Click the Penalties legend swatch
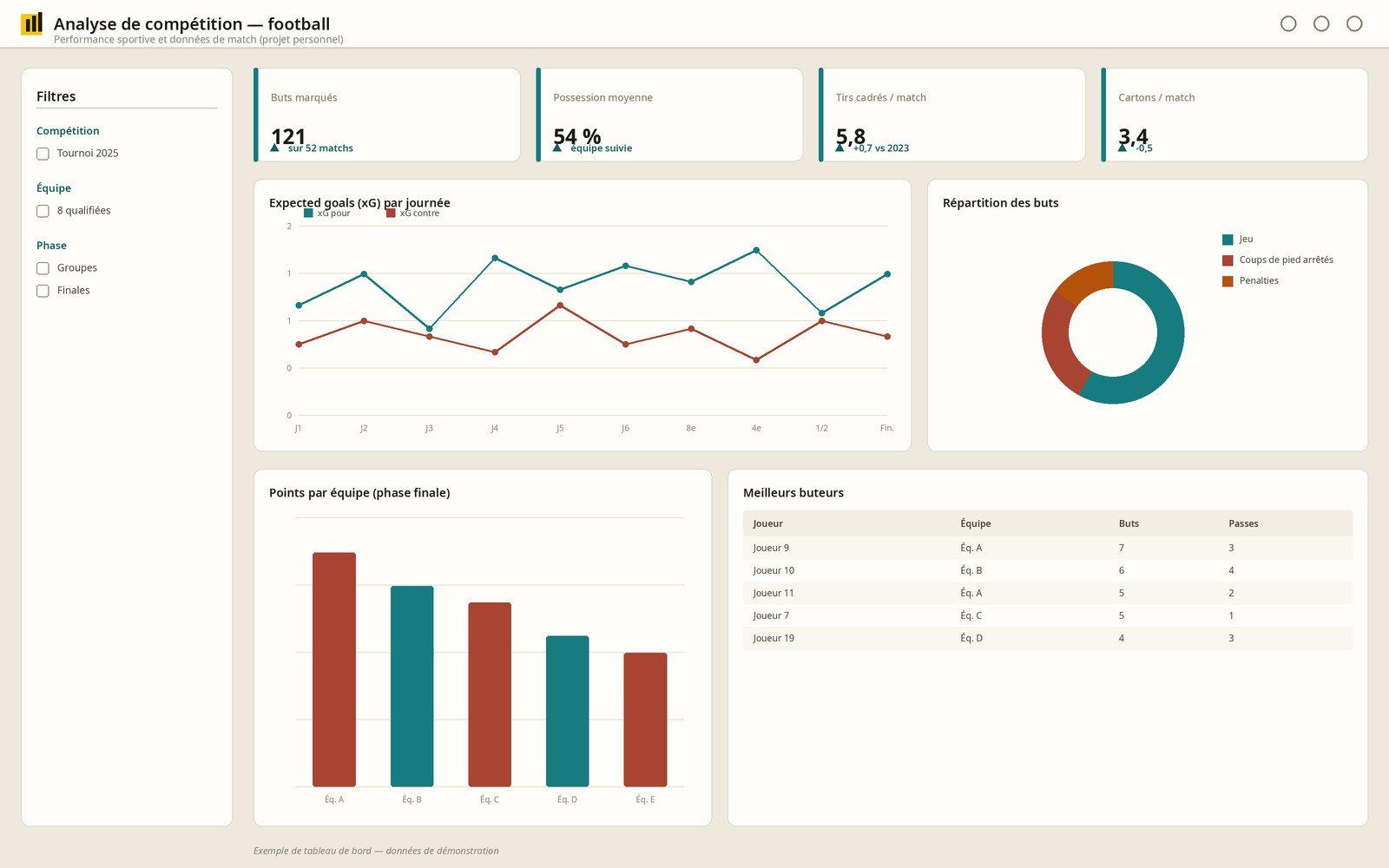The height and width of the screenshot is (868, 1389). click(1228, 281)
